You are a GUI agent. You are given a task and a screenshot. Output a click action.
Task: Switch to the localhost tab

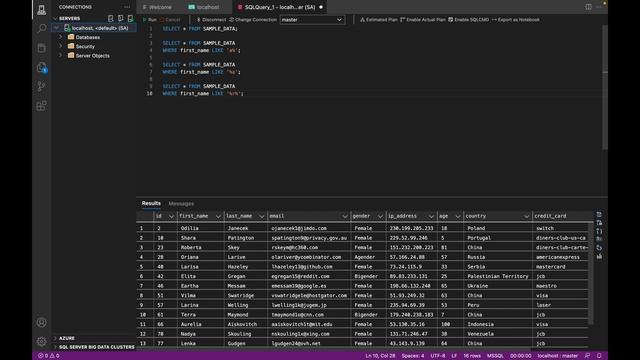pos(208,7)
